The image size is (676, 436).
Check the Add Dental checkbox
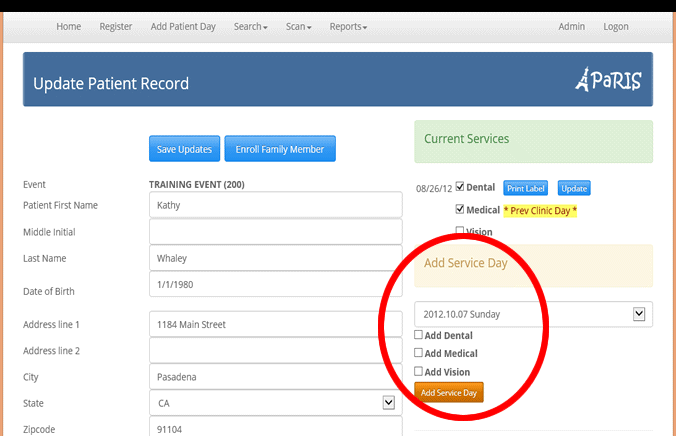point(419,335)
